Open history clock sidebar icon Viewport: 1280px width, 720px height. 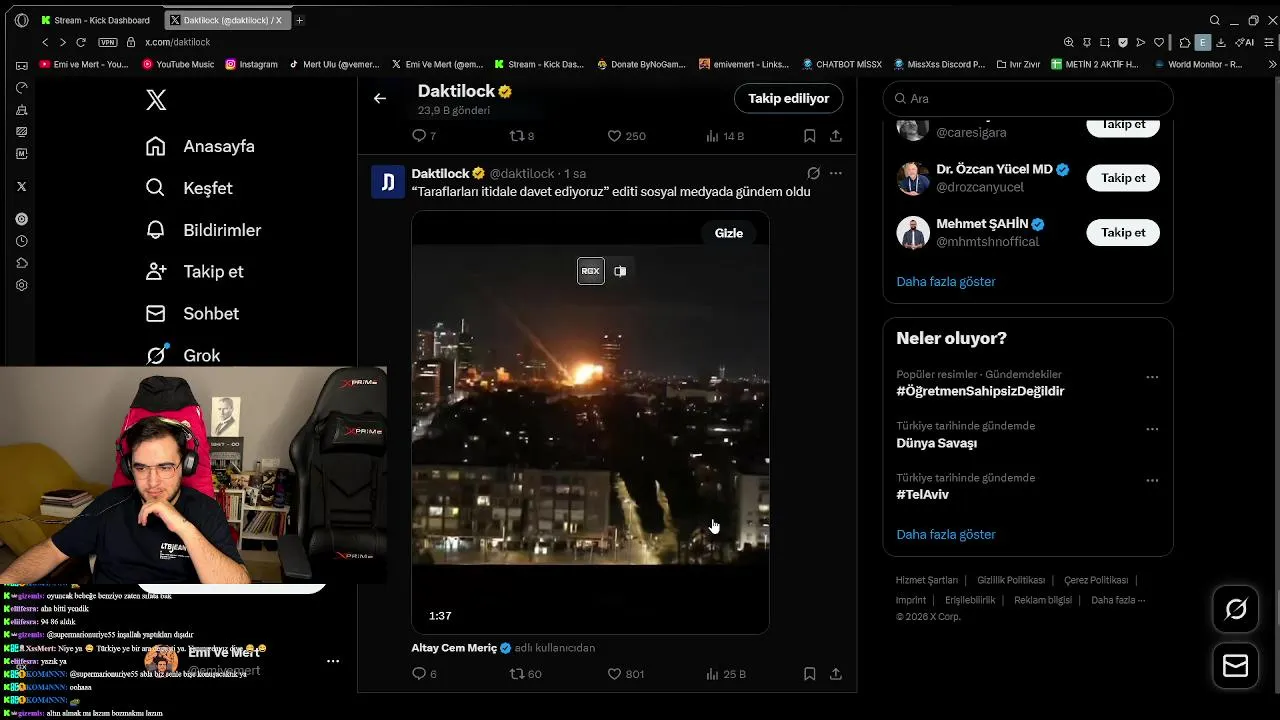point(22,241)
